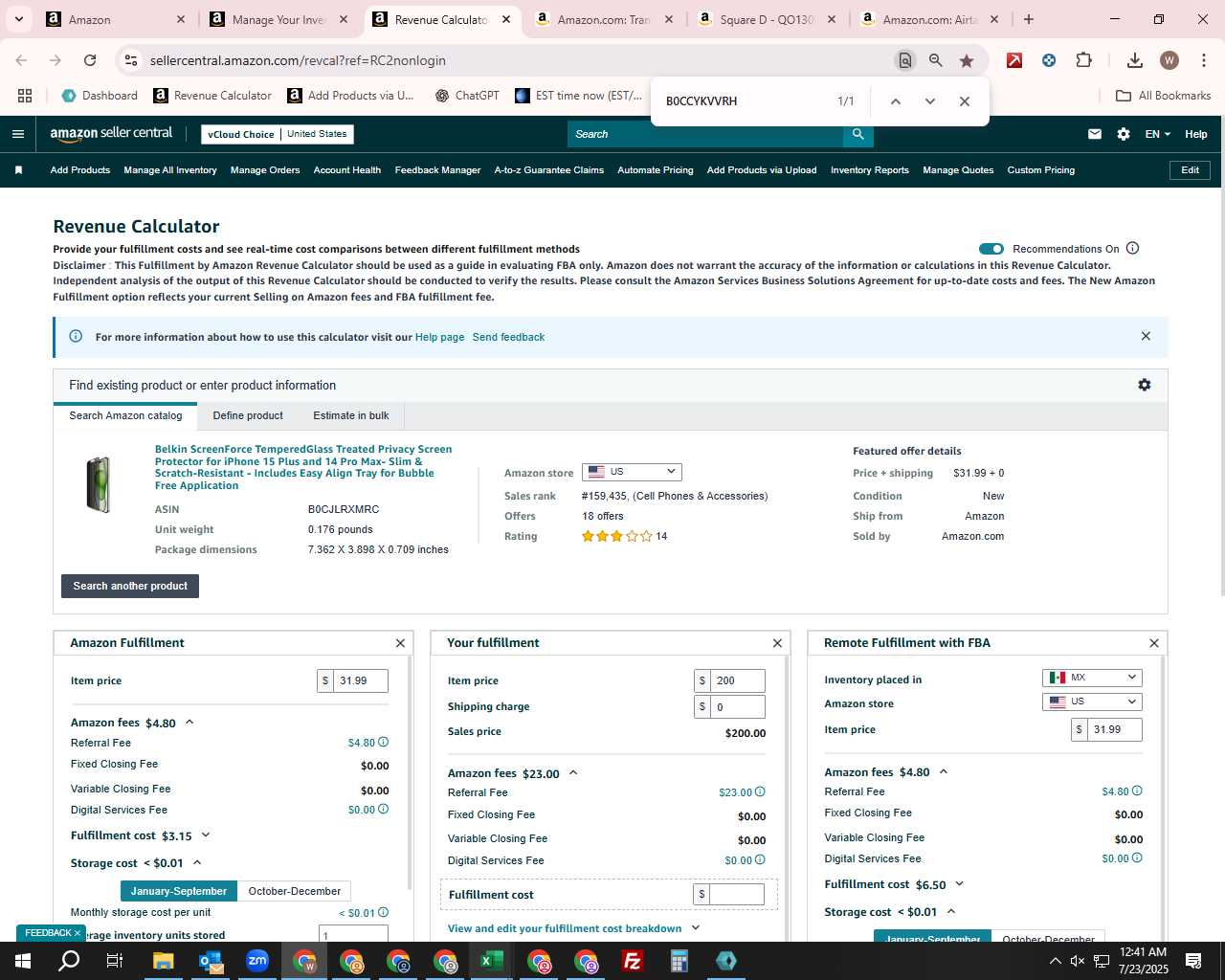
Task: Click Search another product button
Action: tap(130, 586)
